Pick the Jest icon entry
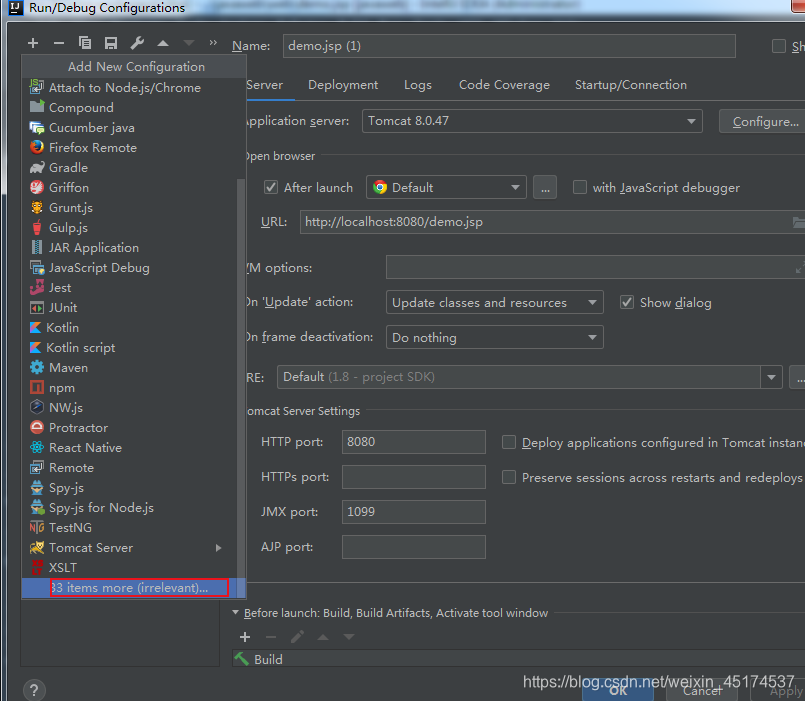 click(37, 288)
